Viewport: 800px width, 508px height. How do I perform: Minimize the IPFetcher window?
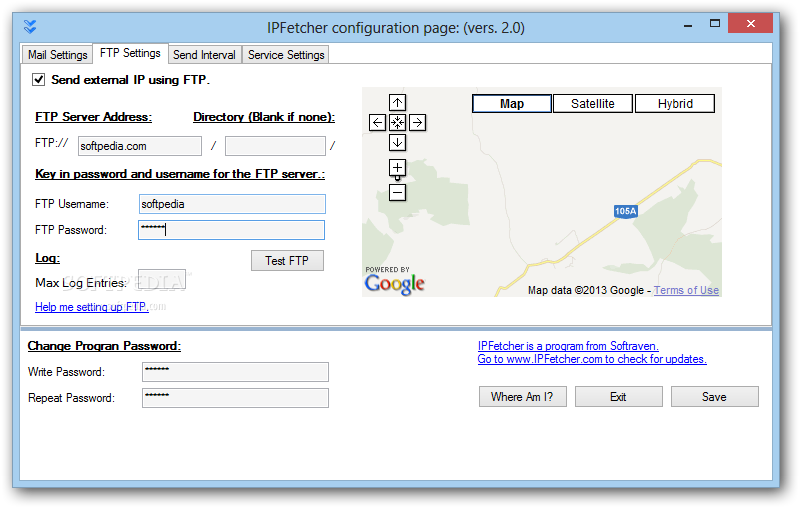pyautogui.click(x=688, y=24)
